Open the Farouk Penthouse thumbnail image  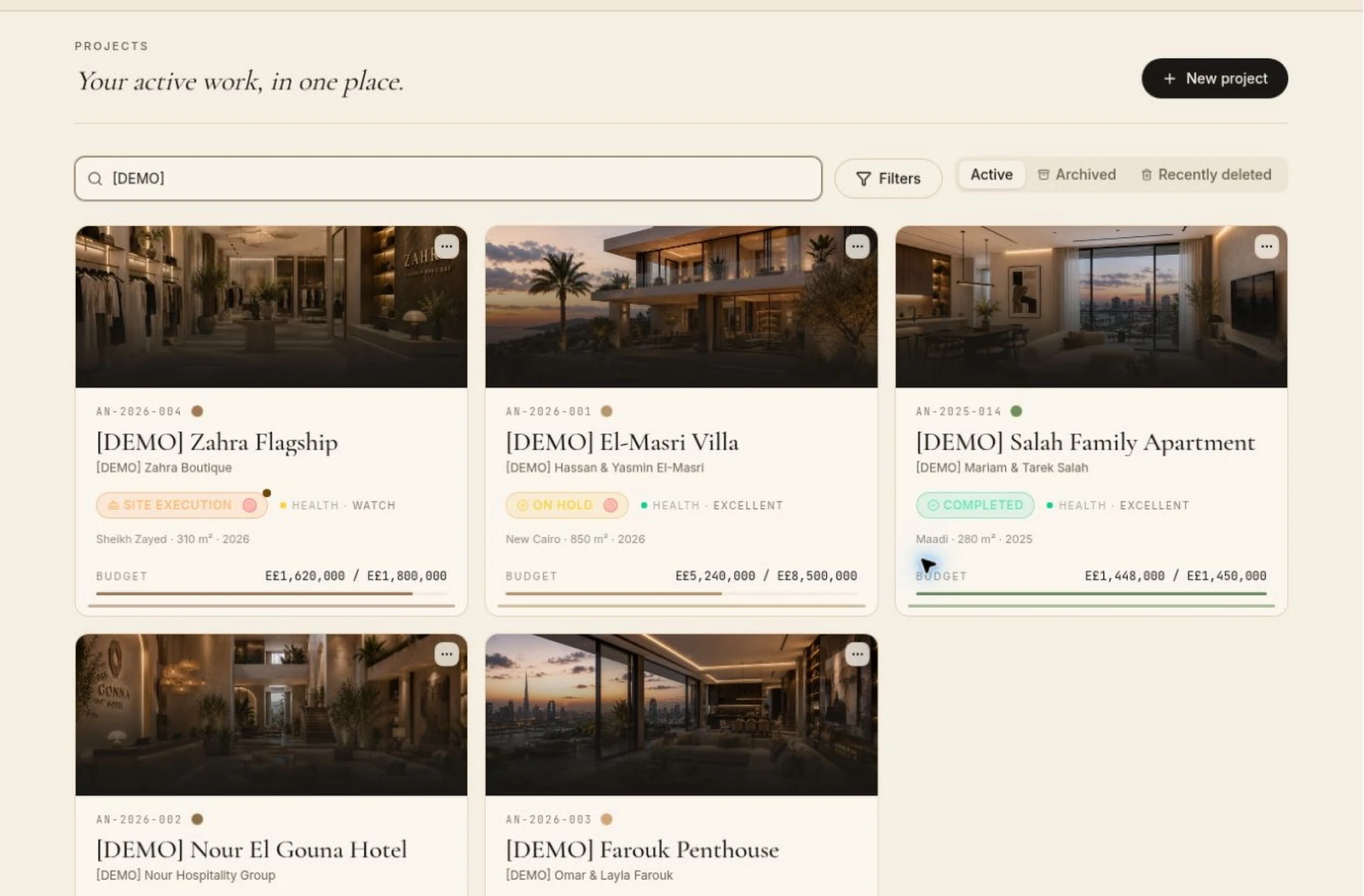click(x=681, y=714)
